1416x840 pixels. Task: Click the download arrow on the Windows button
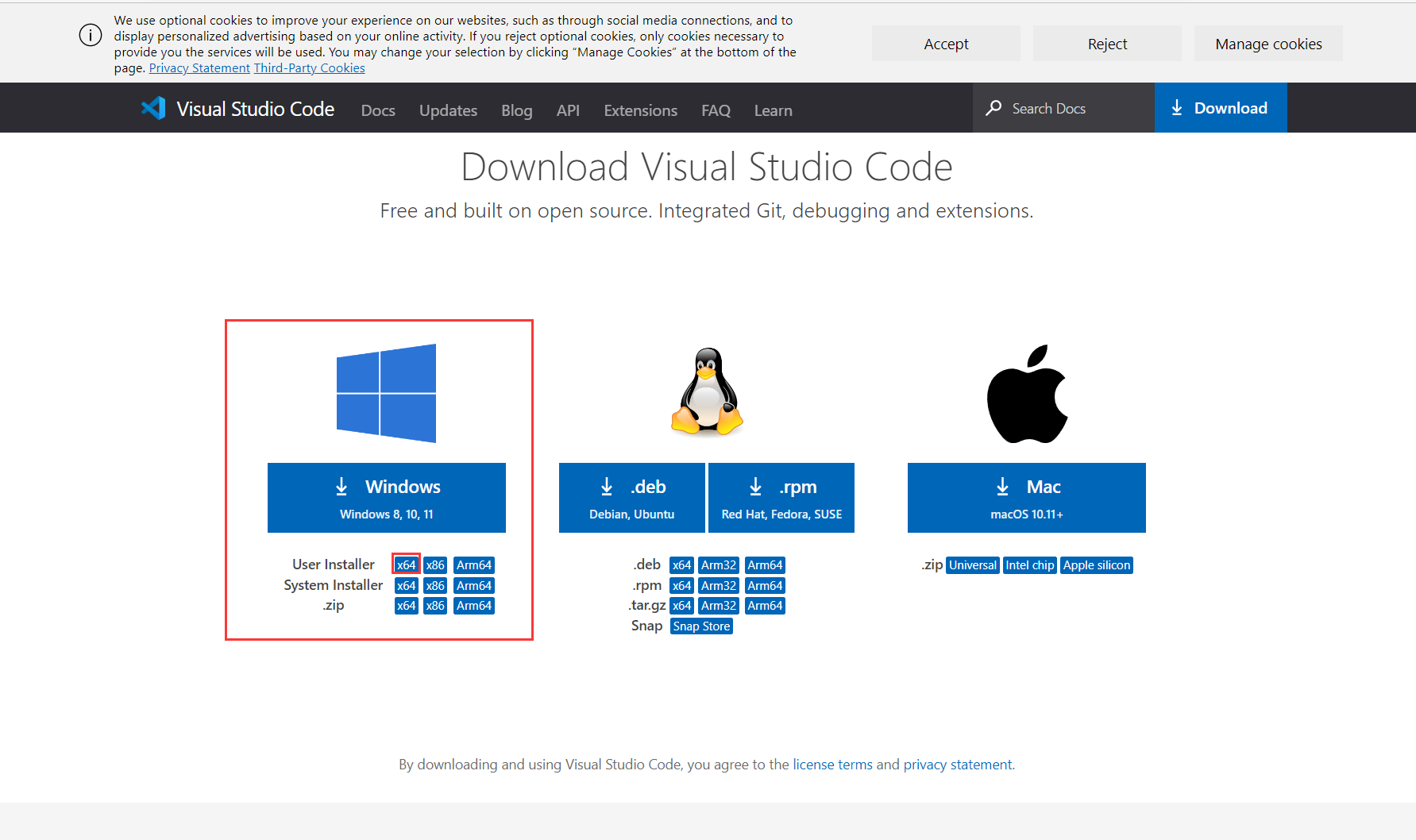coord(342,486)
